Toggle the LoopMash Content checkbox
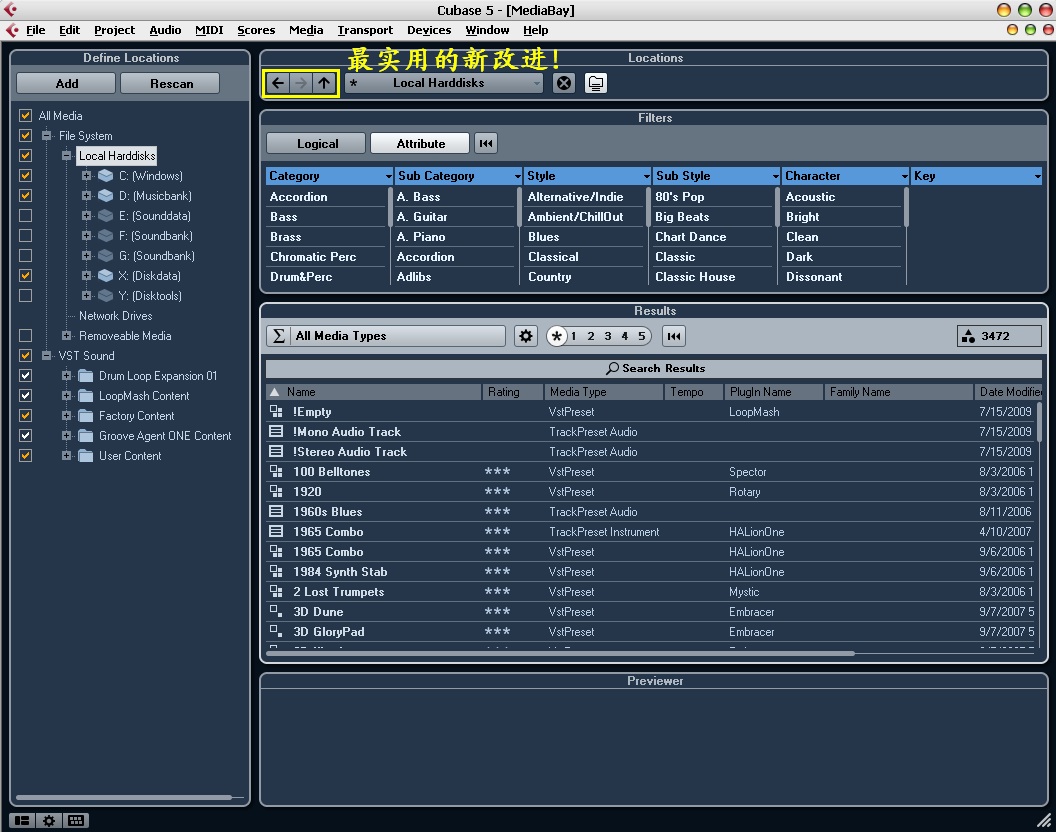The width and height of the screenshot is (1056, 832). click(26, 395)
